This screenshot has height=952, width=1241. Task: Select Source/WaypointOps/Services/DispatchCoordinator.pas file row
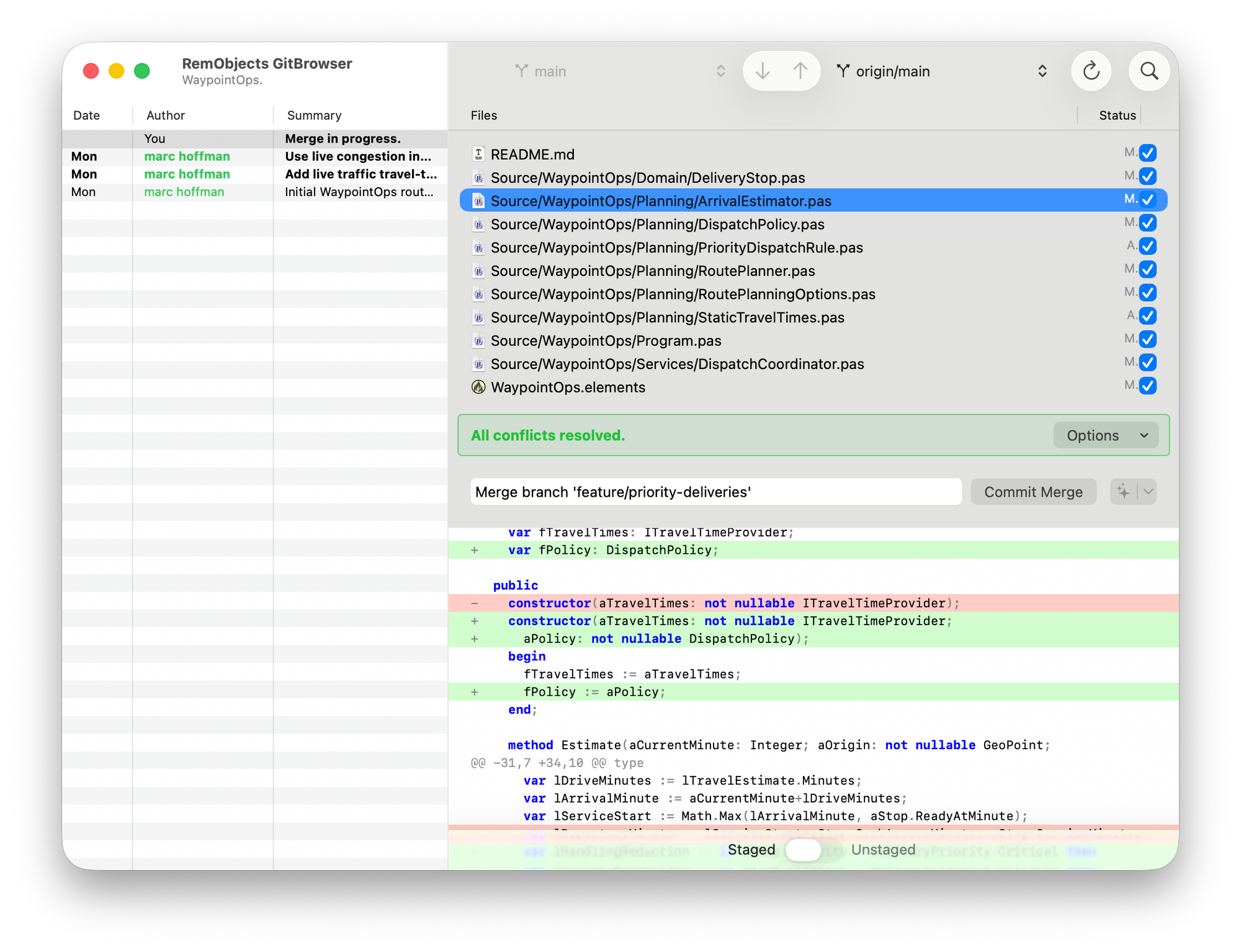pos(813,364)
